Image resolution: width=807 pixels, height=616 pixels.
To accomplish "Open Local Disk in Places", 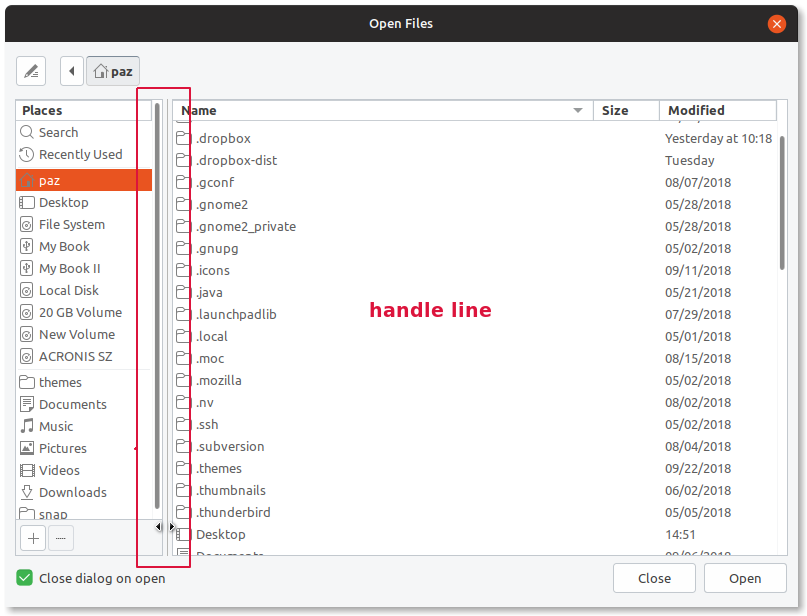I will pyautogui.click(x=84, y=290).
